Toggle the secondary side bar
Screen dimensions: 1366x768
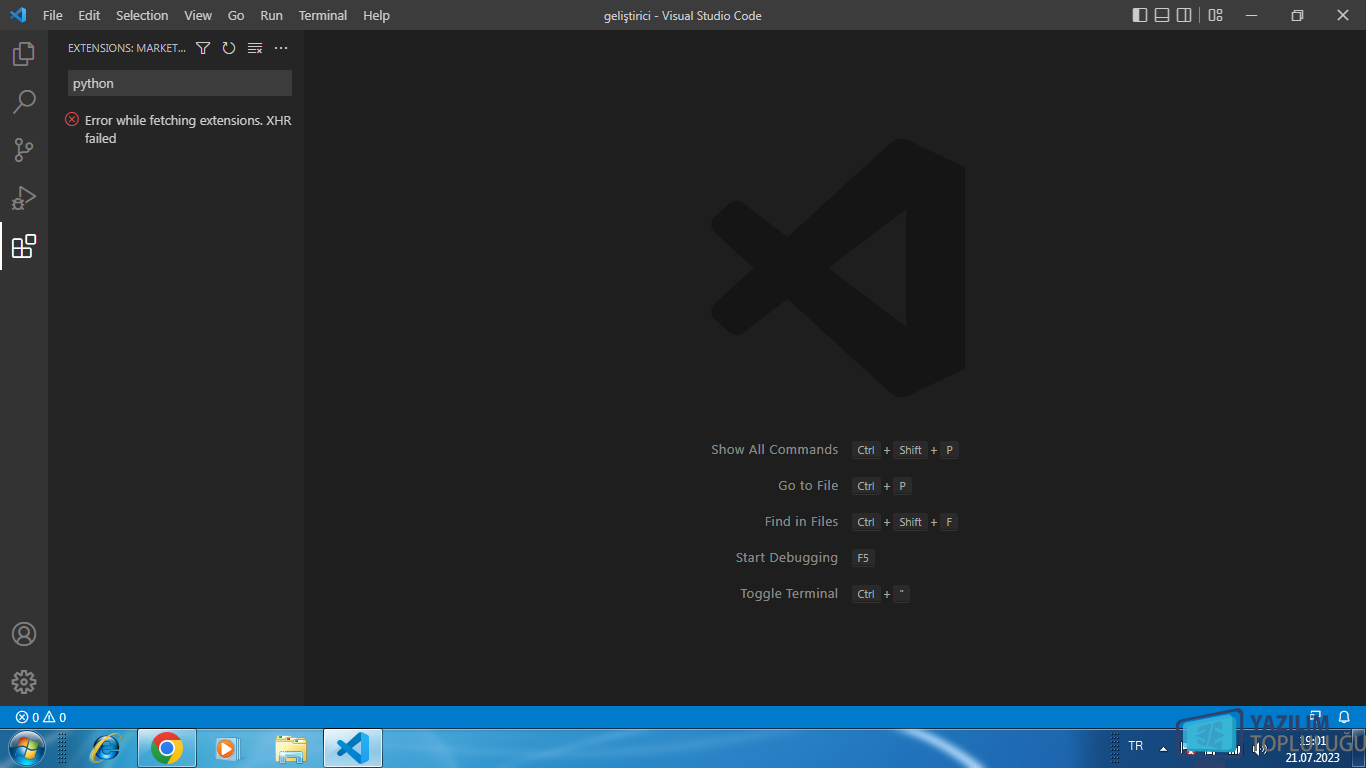pos(1184,15)
